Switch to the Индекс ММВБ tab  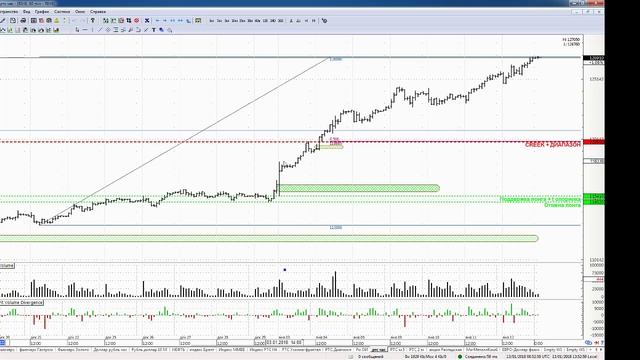231,350
